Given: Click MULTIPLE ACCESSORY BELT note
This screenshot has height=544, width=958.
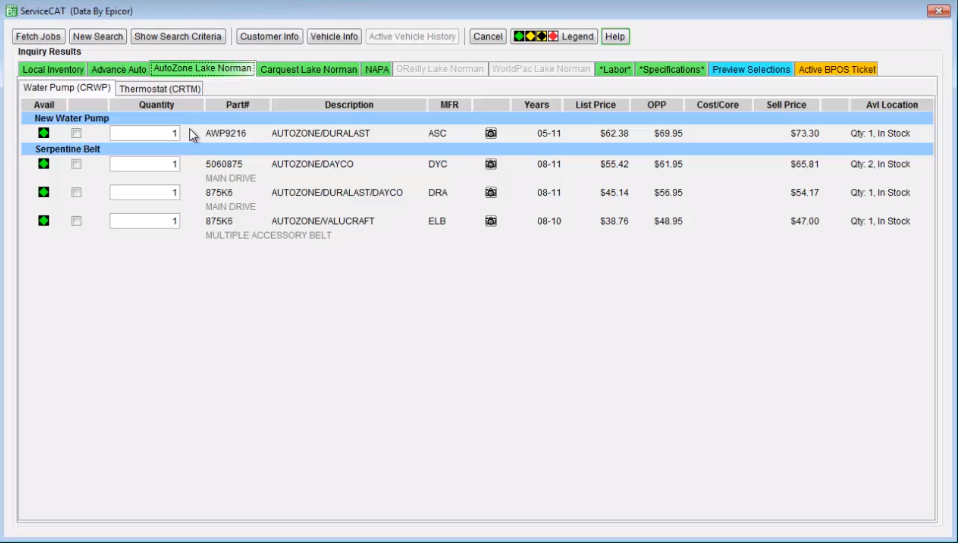Looking at the screenshot, I should [269, 235].
